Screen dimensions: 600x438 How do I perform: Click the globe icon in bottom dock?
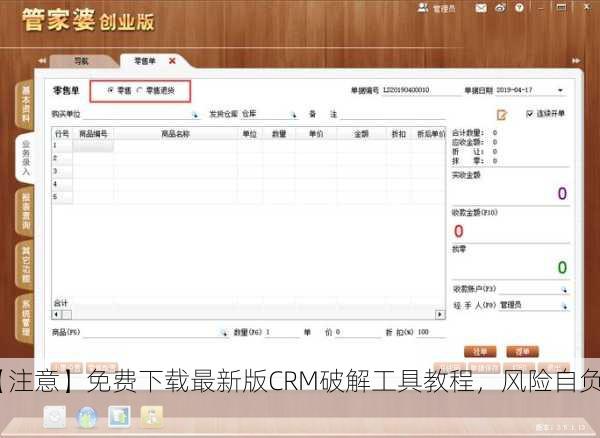87,417
